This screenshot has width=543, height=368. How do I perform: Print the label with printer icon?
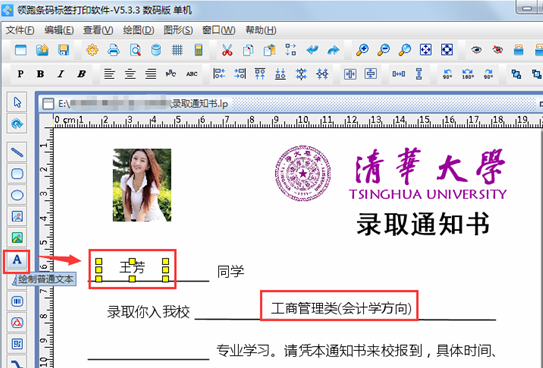click(114, 50)
